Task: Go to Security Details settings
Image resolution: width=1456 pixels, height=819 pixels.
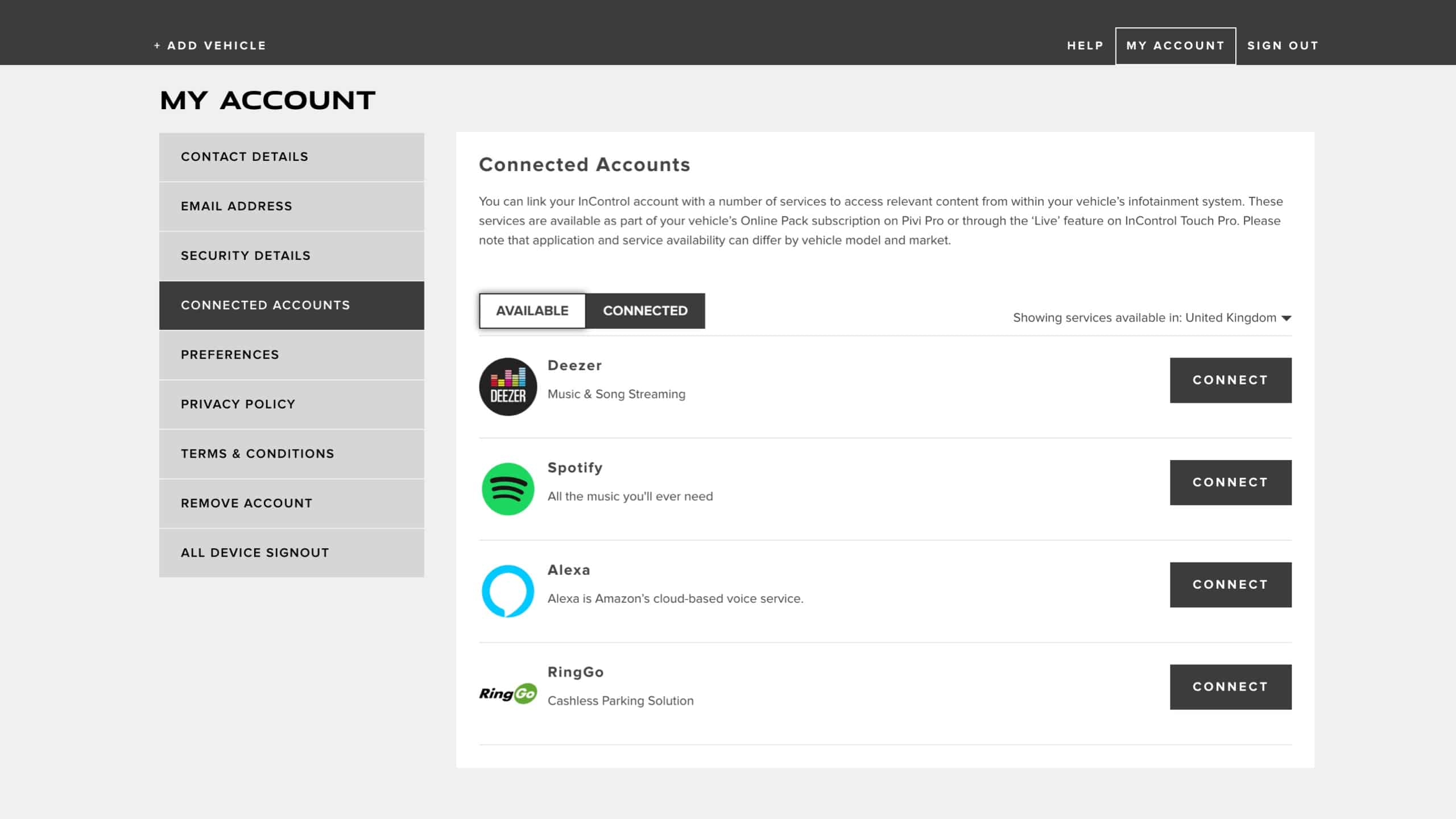Action: [245, 255]
